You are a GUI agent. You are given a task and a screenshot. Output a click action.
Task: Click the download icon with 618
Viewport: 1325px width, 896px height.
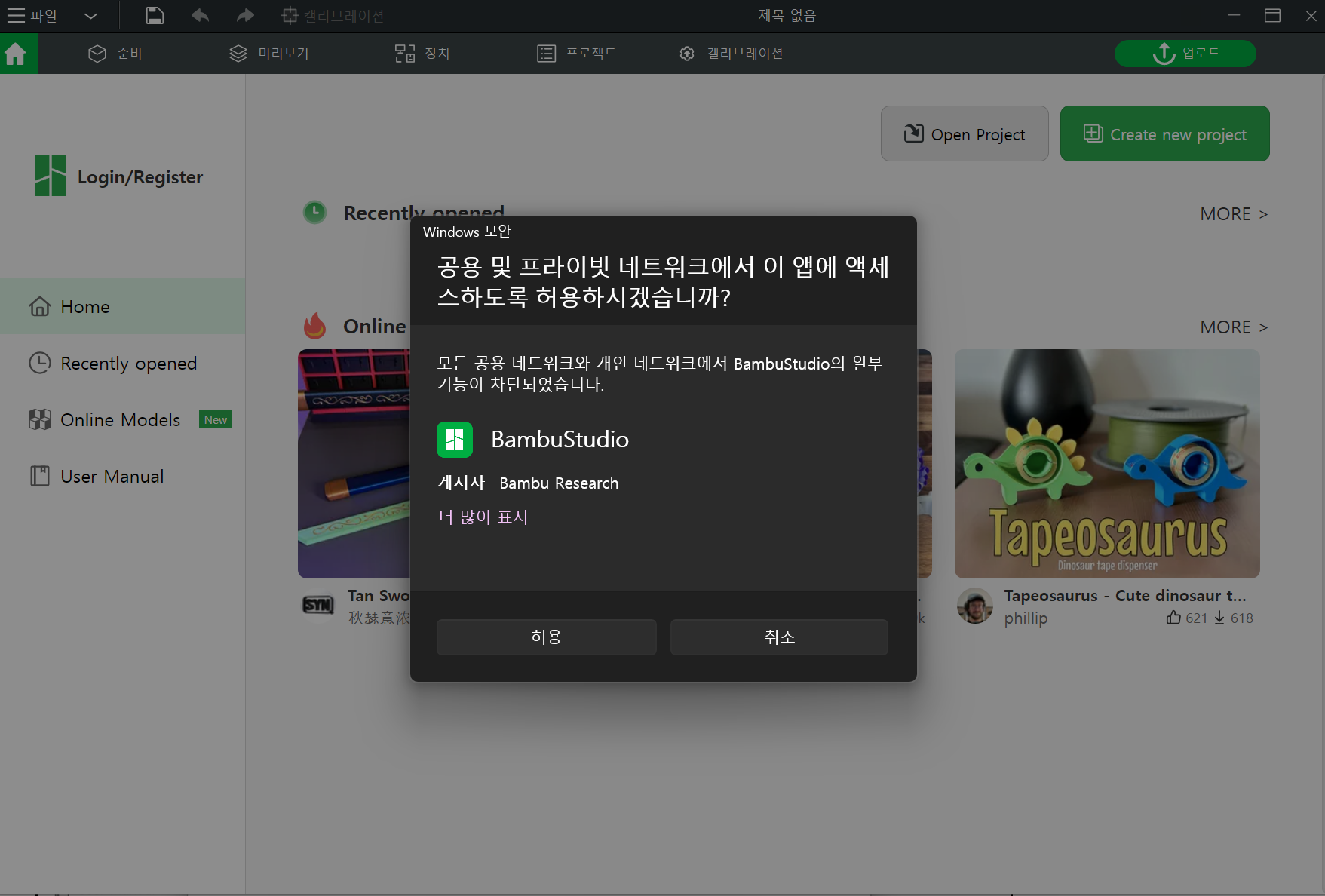[x=1219, y=618]
